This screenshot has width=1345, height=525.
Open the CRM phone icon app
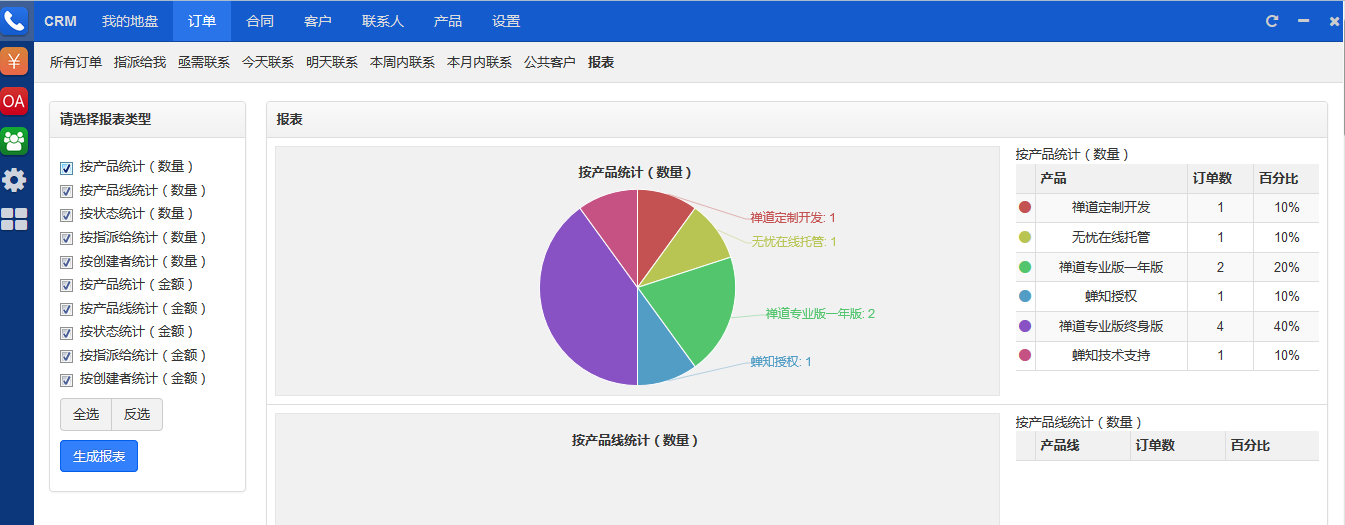(14, 20)
